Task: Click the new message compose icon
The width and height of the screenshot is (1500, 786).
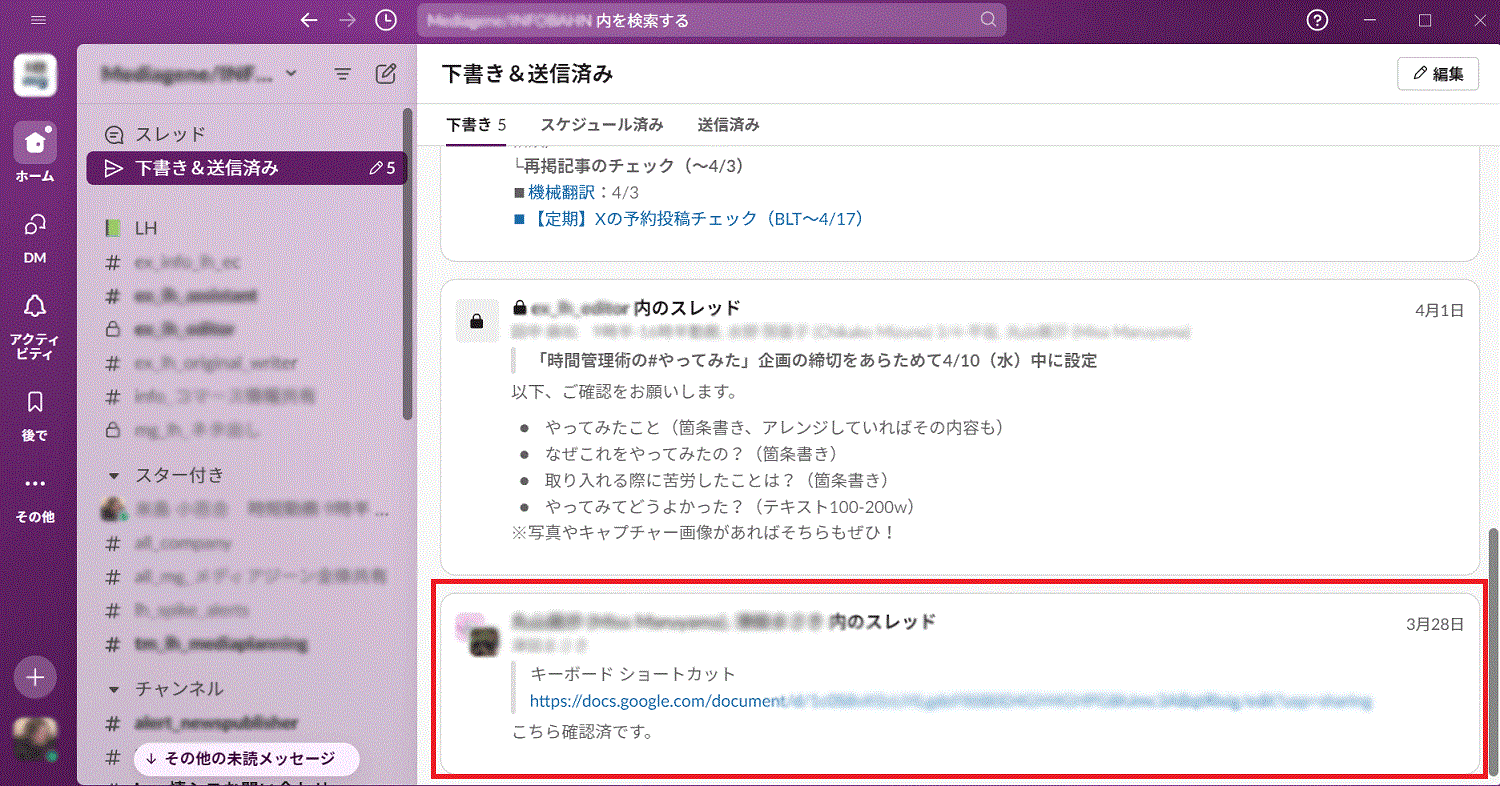Action: coord(385,73)
